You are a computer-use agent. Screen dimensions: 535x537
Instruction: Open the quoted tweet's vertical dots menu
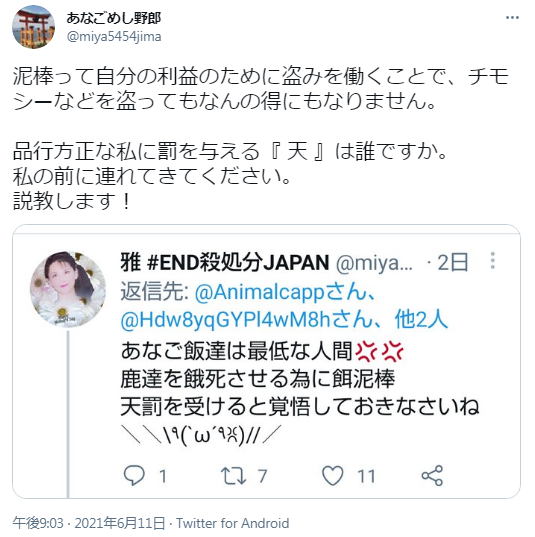coord(493,261)
